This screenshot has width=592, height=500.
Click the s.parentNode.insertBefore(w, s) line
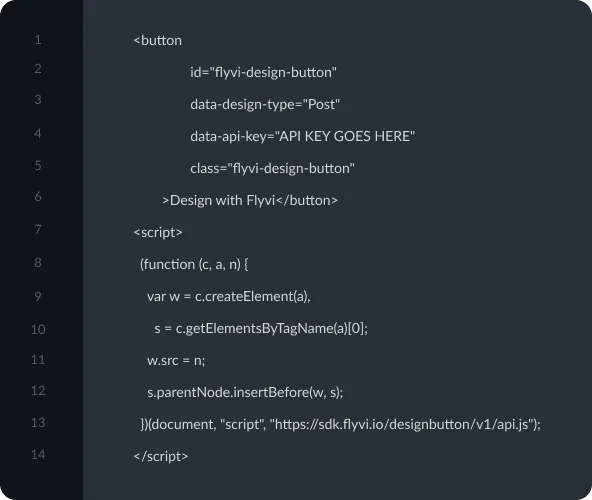click(245, 393)
